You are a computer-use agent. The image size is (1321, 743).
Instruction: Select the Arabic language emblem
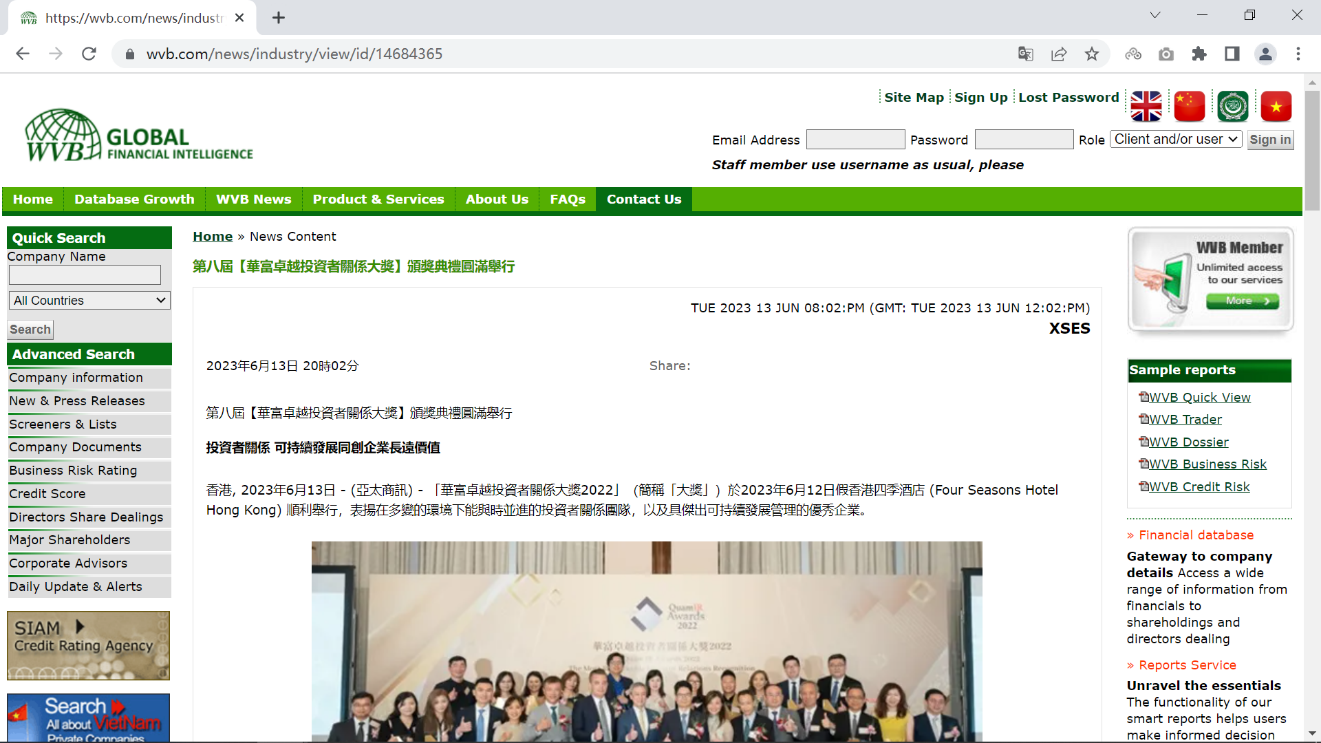click(x=1233, y=106)
